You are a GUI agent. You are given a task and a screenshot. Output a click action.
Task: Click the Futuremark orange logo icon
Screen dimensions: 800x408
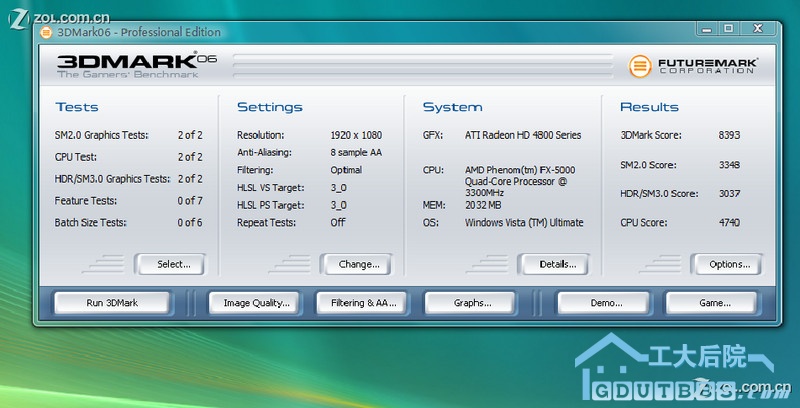(x=640, y=66)
